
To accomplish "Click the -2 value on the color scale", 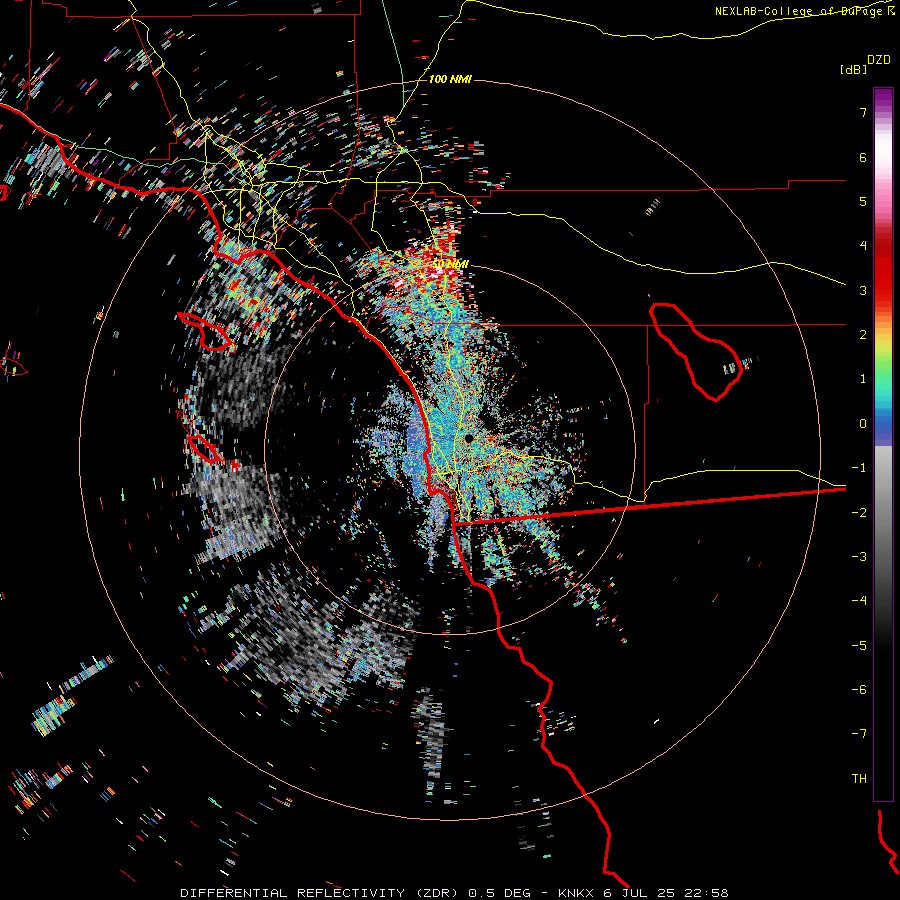I will coord(859,513).
